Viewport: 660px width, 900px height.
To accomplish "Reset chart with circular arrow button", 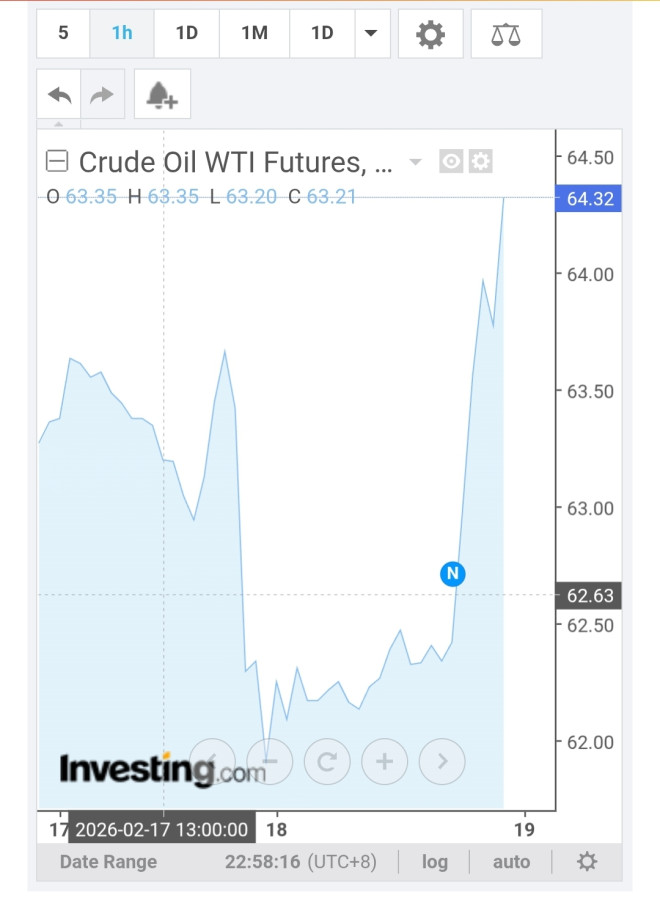I will 327,762.
